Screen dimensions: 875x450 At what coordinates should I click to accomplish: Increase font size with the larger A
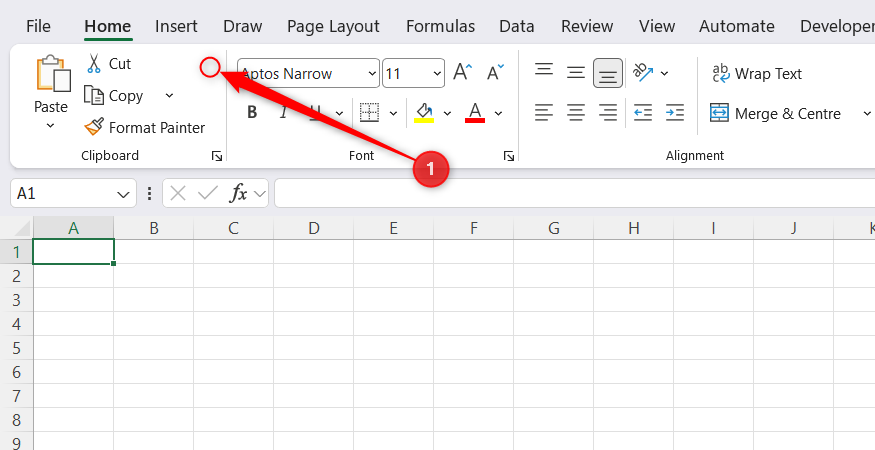[463, 73]
